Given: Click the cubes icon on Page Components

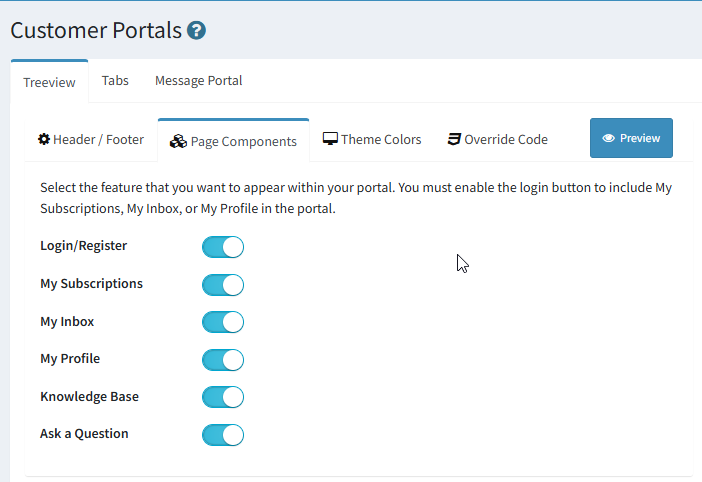Looking at the screenshot, I should click(x=178, y=141).
